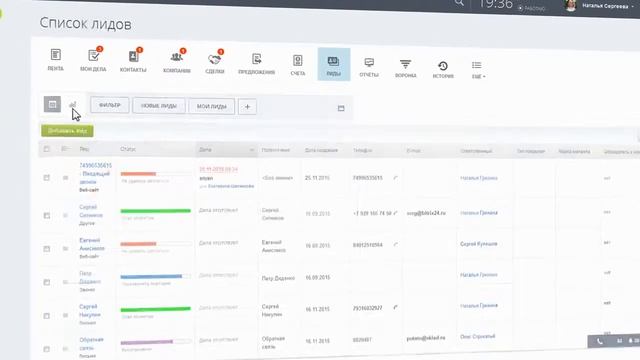Image resolution: width=640 pixels, height=360 pixels.
Task: Call number 74996535615 via phone icon
Action: [395, 178]
